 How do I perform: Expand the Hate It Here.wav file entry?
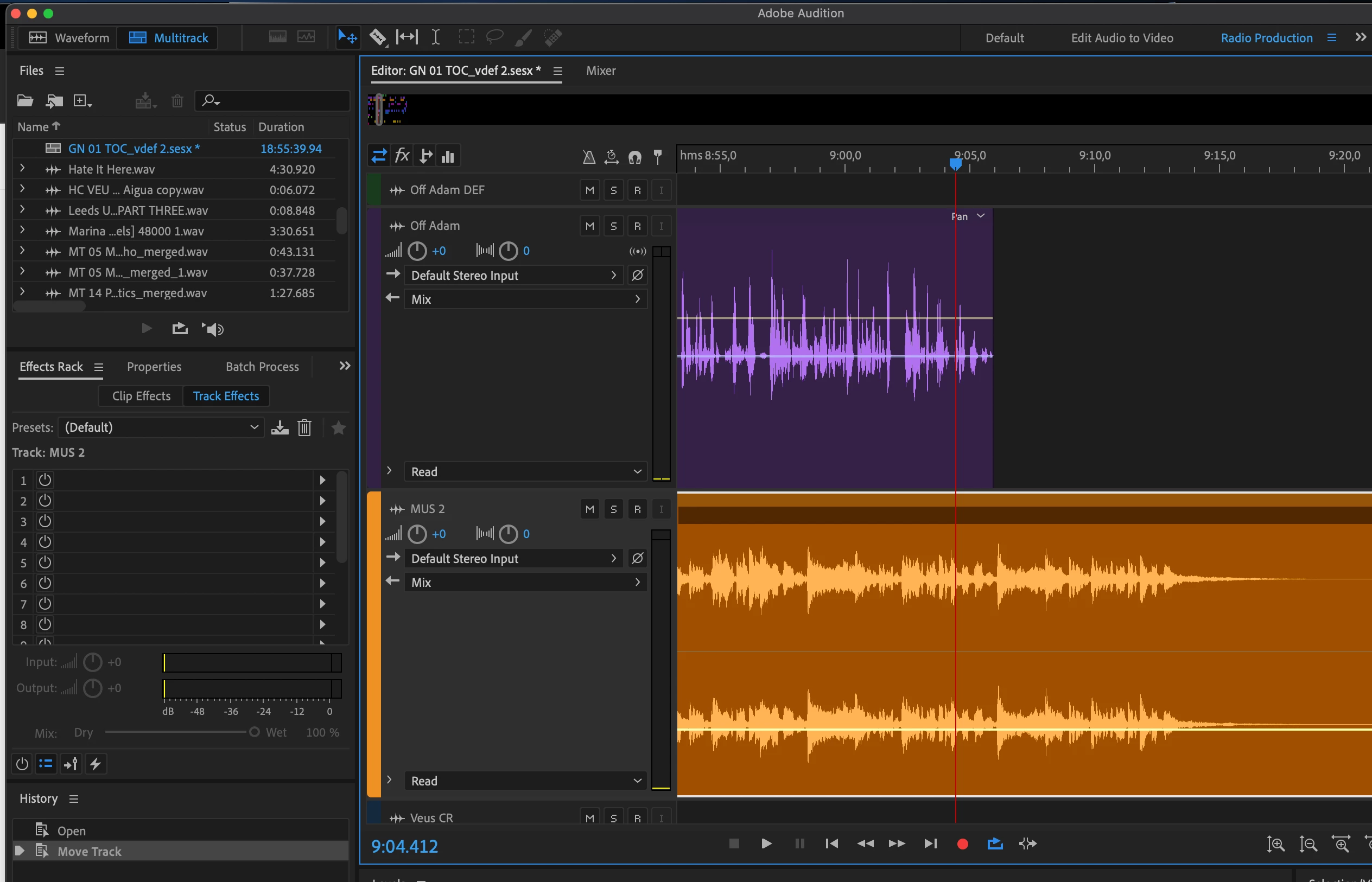pyautogui.click(x=22, y=169)
